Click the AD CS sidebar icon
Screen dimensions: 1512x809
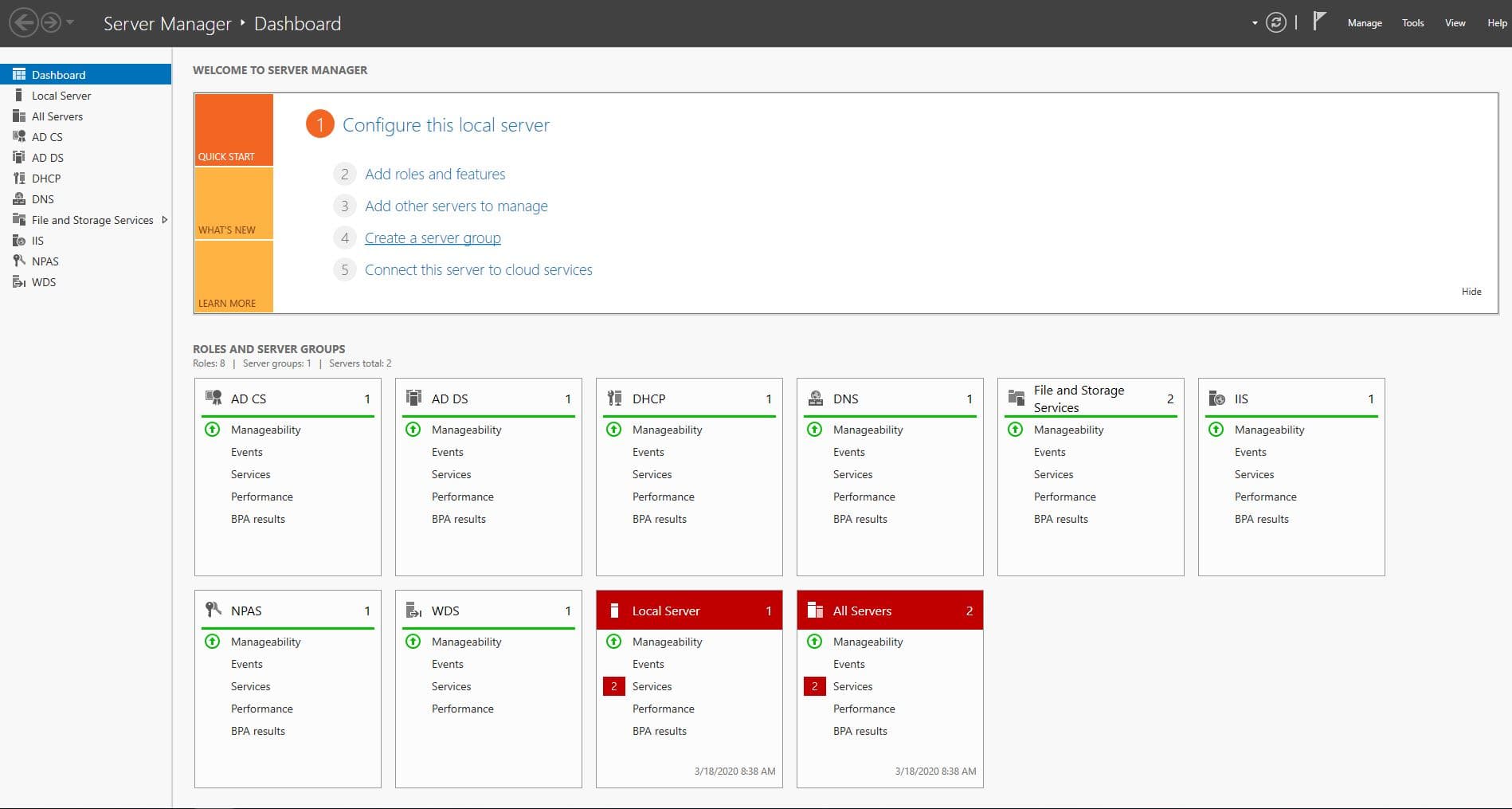tap(19, 136)
